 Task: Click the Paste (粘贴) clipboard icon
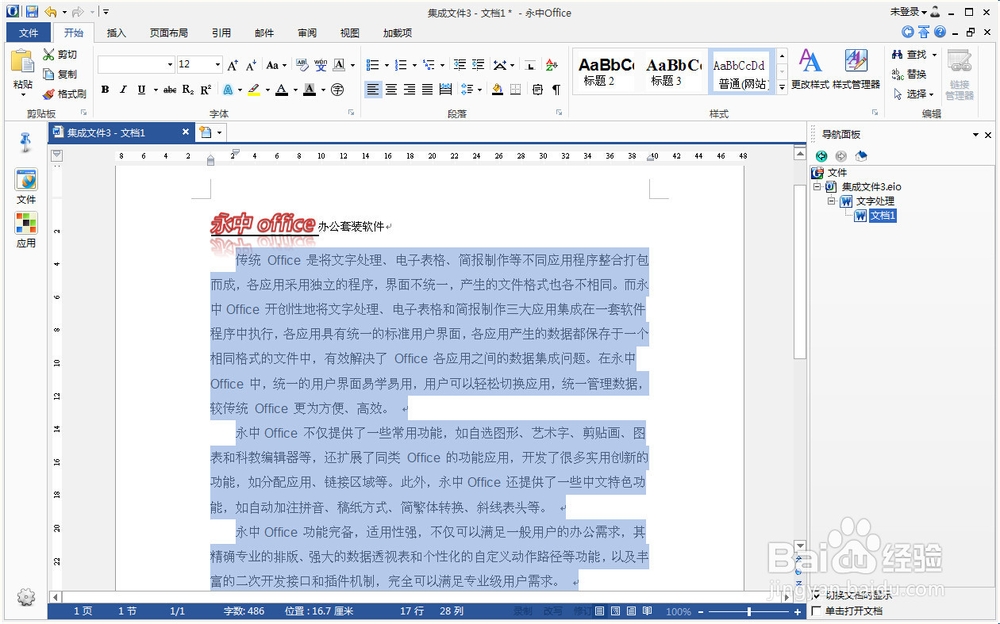point(22,62)
